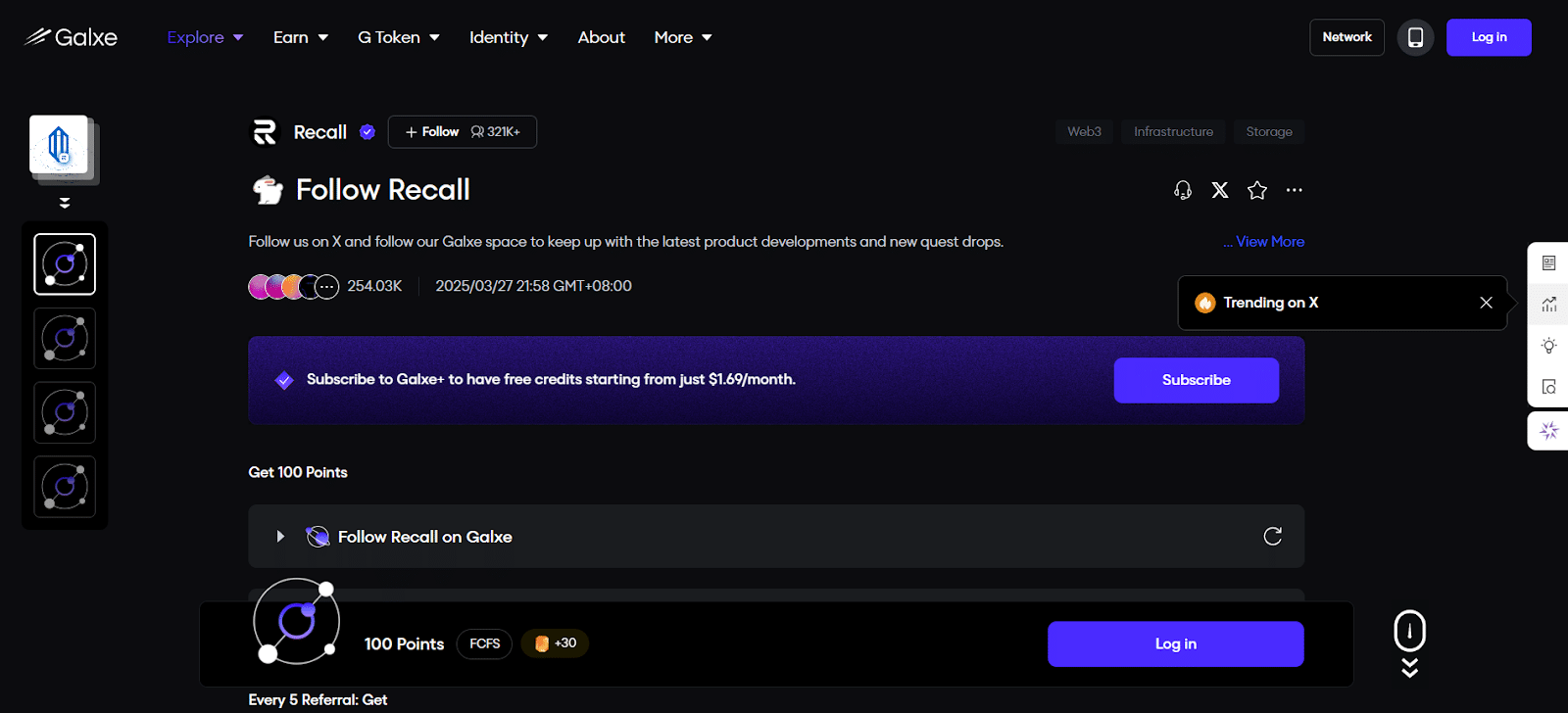Close the Trending on X popup
This screenshot has height=713, width=1568.
[1486, 303]
